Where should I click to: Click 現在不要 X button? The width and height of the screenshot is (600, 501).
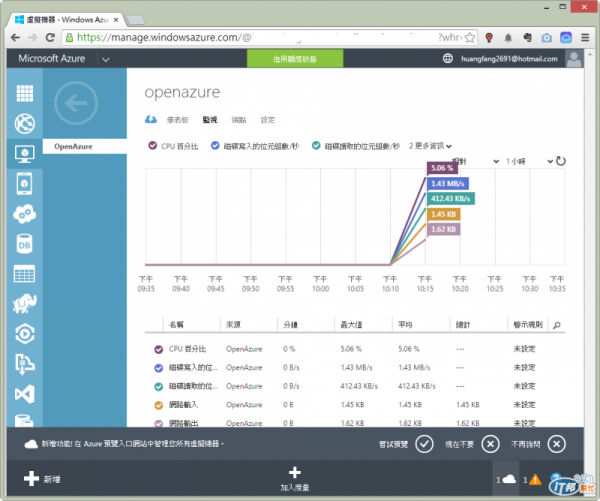(491, 444)
